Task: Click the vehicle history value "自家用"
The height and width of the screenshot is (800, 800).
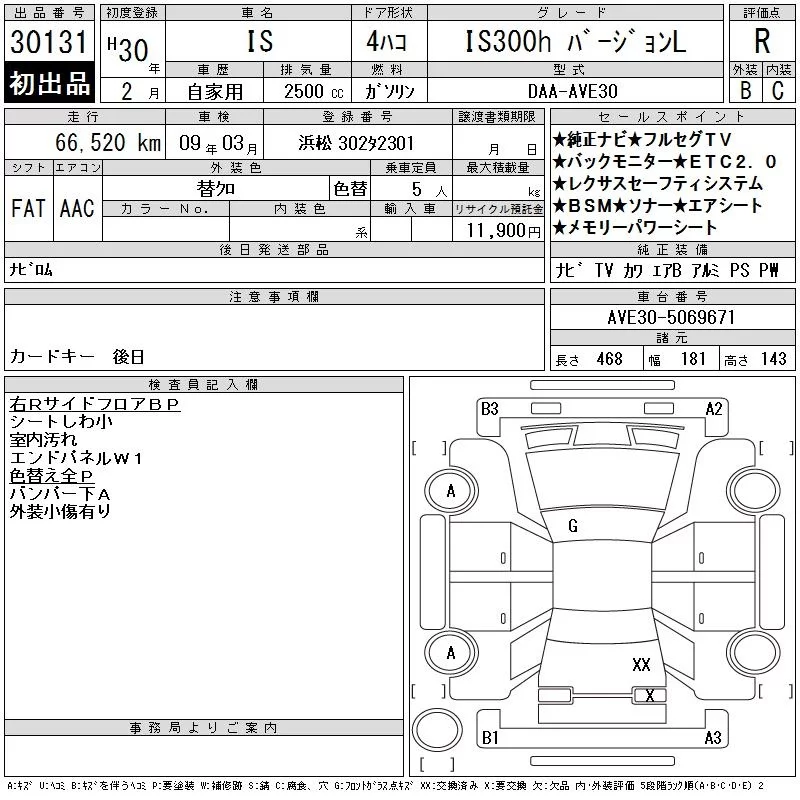Action: click(x=215, y=92)
